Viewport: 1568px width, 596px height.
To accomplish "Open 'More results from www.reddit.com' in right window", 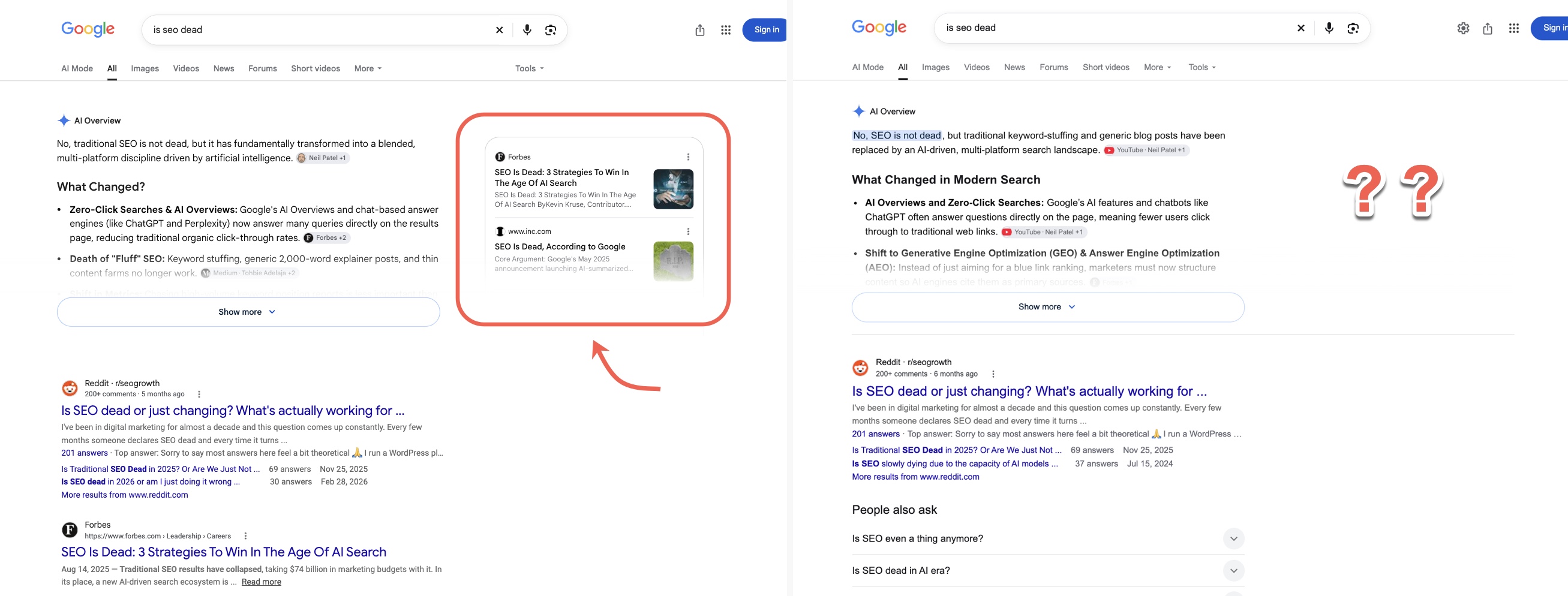I will 915,477.
